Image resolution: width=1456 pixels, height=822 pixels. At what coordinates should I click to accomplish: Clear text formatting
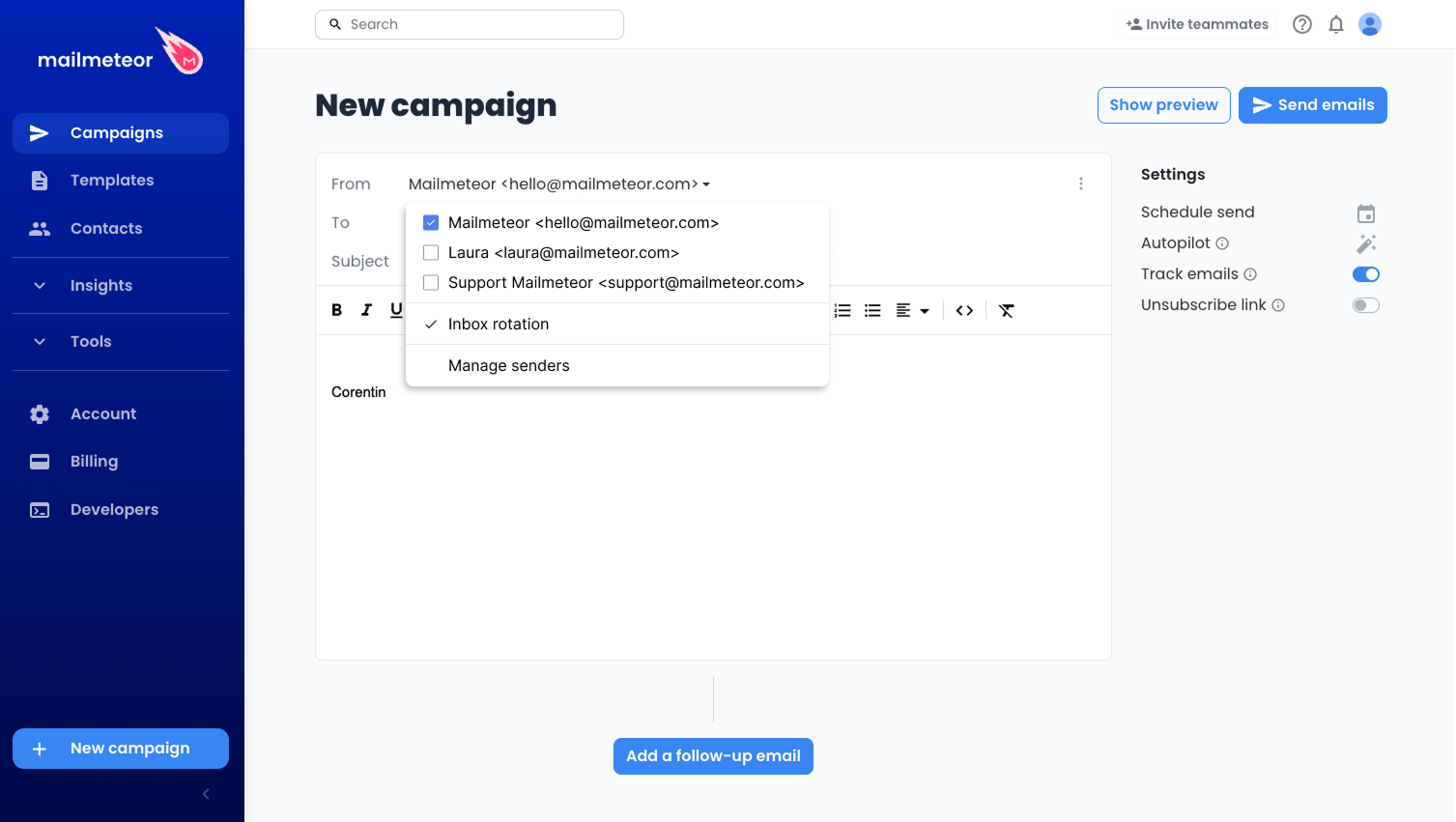tap(1007, 310)
